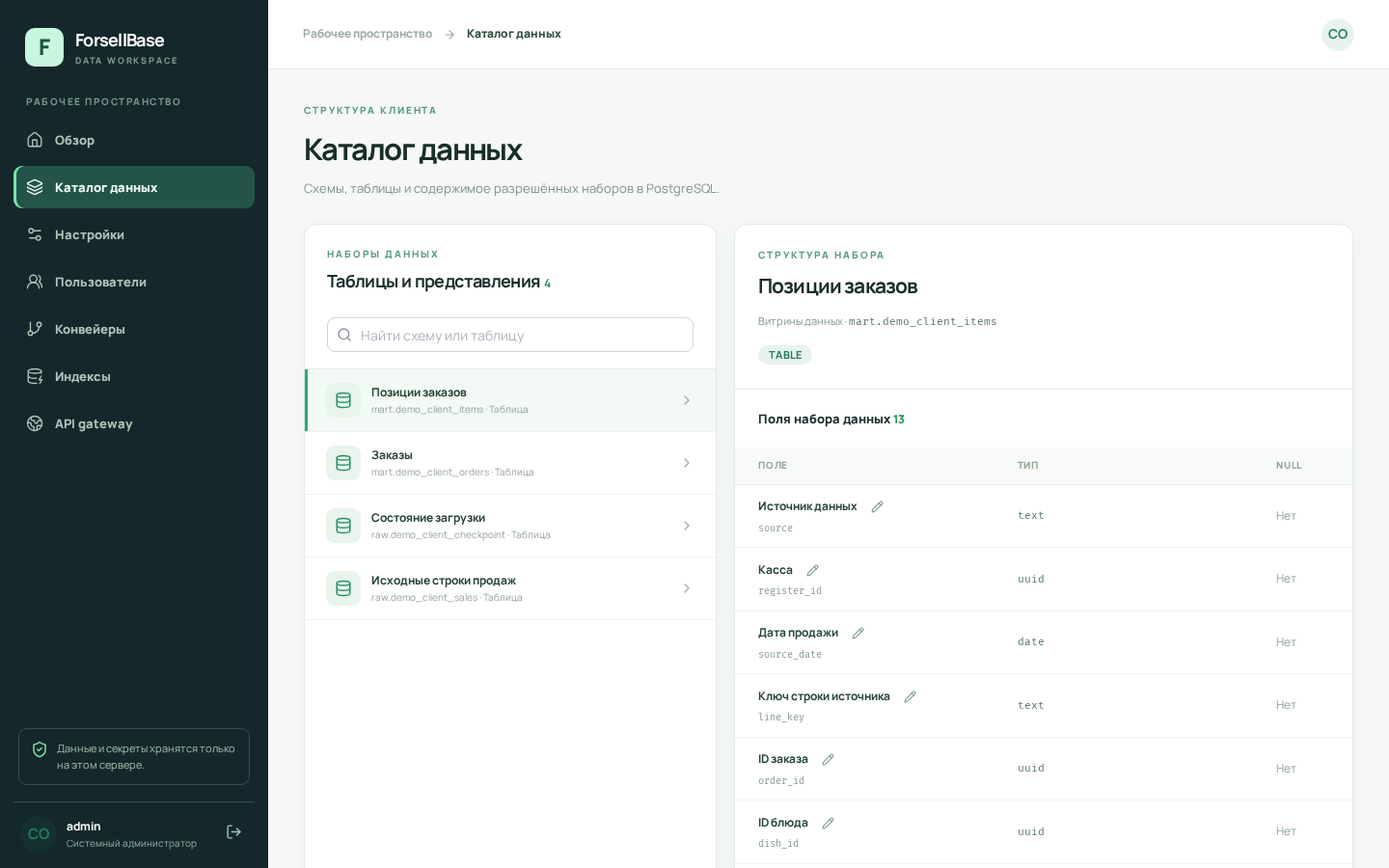Click the CO avatar in top bar
The width and height of the screenshot is (1389, 868).
[1338, 34]
